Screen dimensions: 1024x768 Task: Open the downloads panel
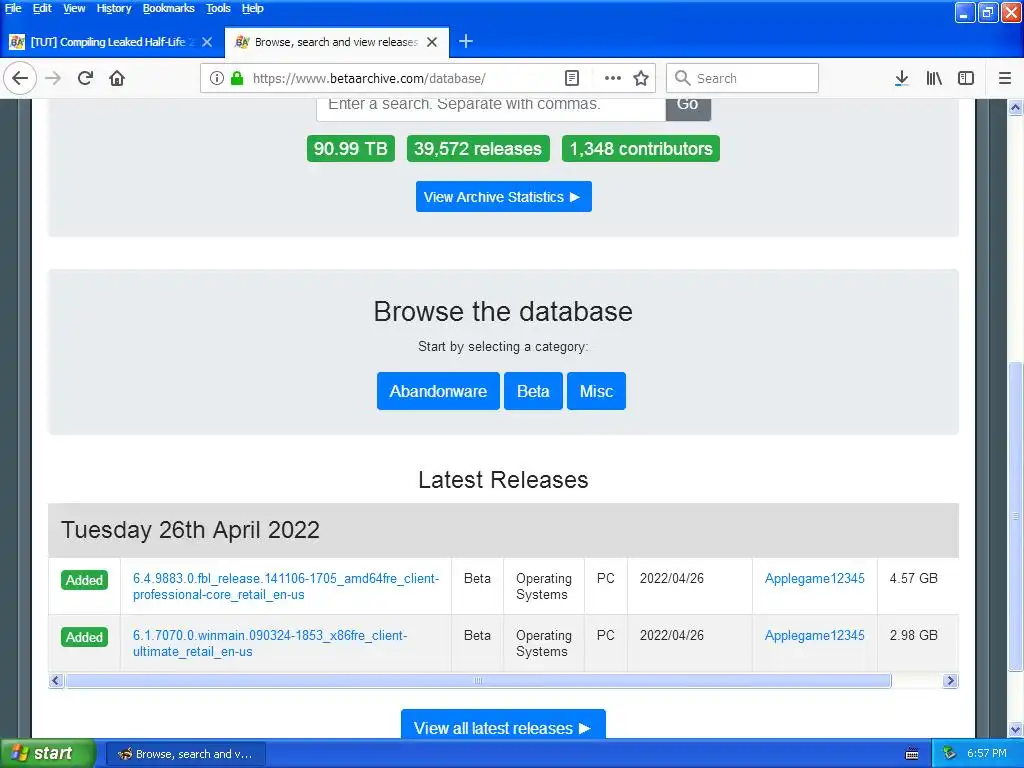[x=902, y=78]
